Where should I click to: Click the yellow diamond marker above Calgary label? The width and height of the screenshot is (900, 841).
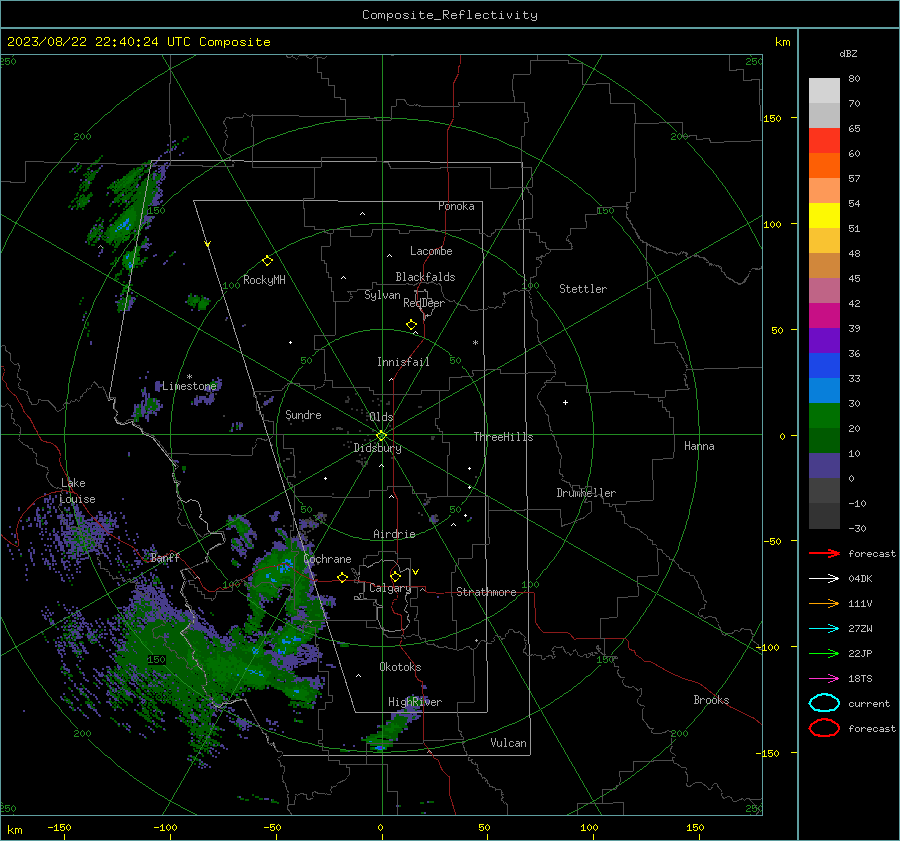tap(395, 576)
